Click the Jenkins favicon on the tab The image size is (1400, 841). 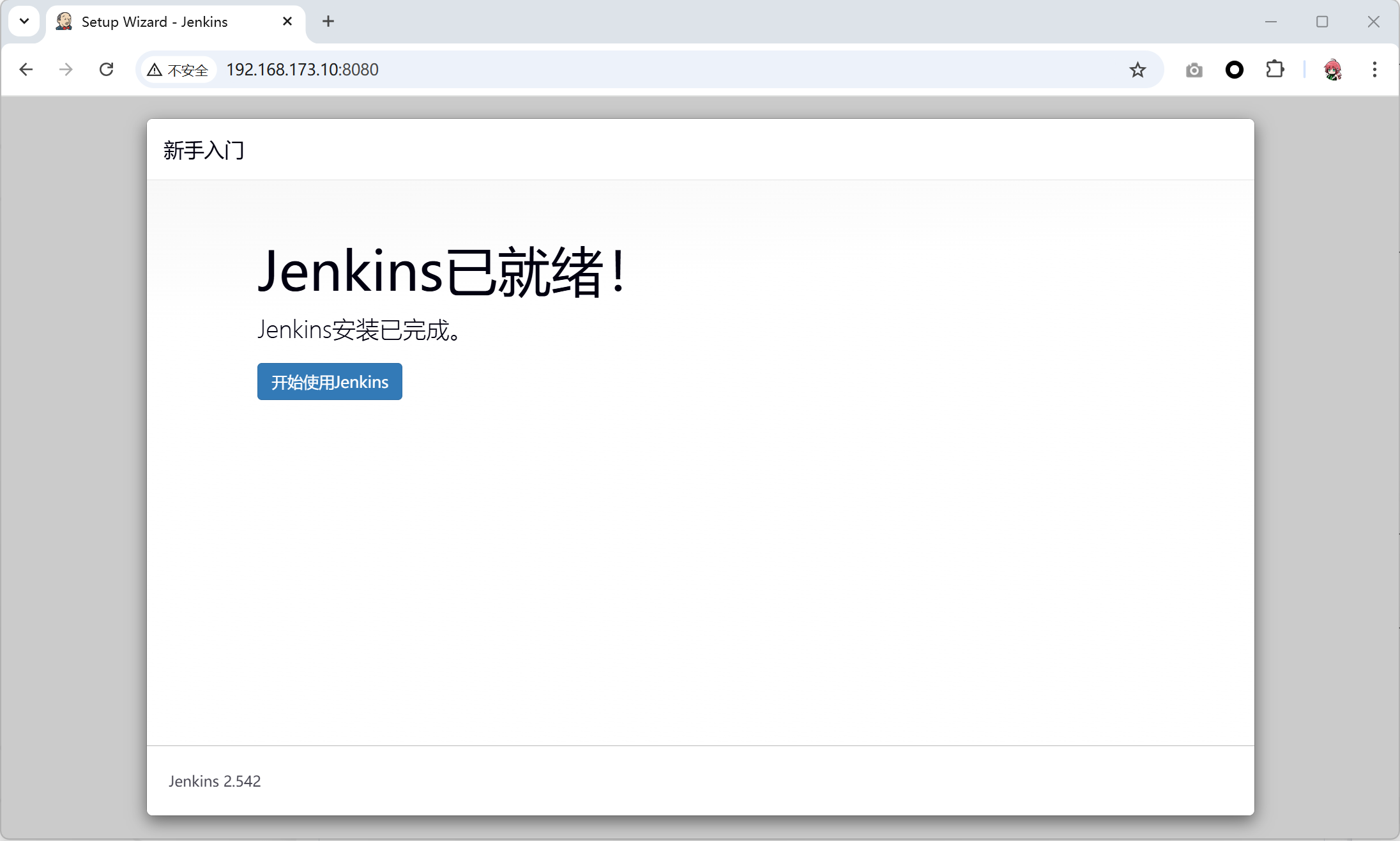(64, 22)
